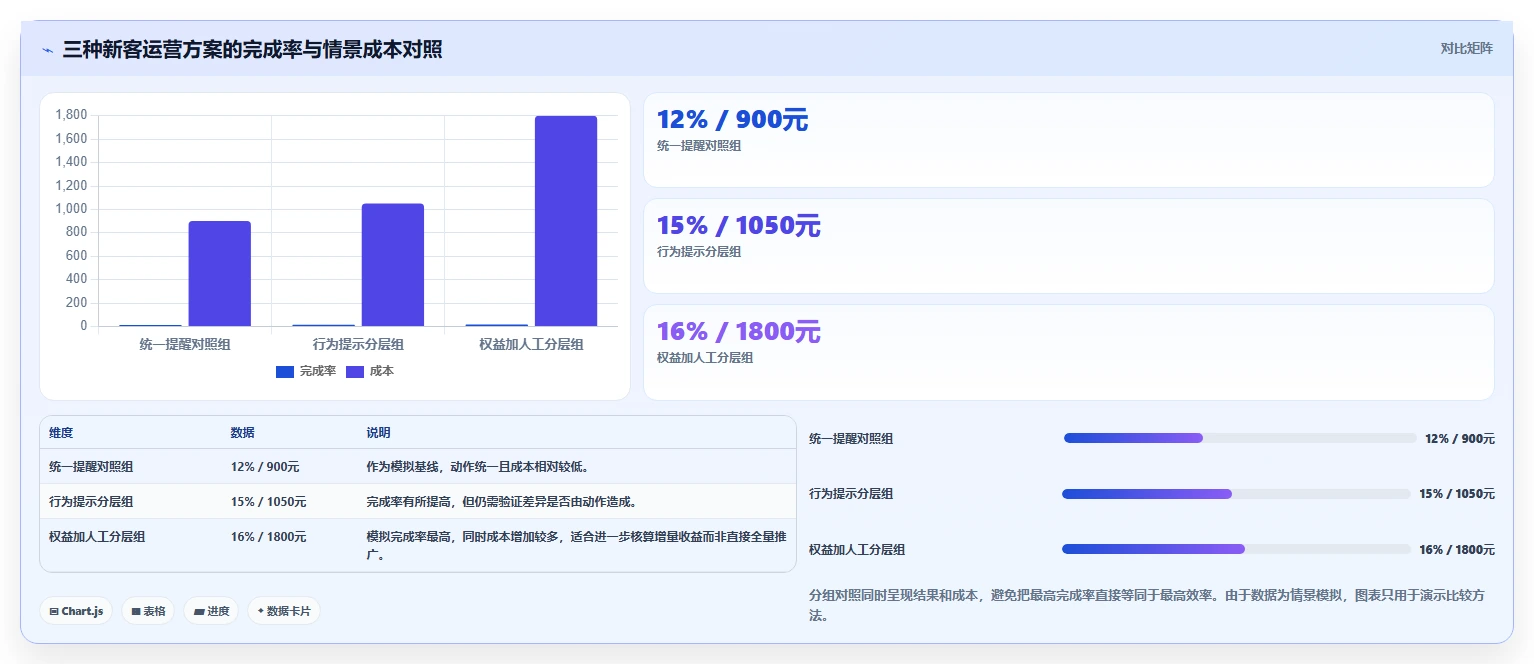This screenshot has height=664, width=1534.
Task: Click the description starting 完成率有所提高
Action: [x=501, y=502]
